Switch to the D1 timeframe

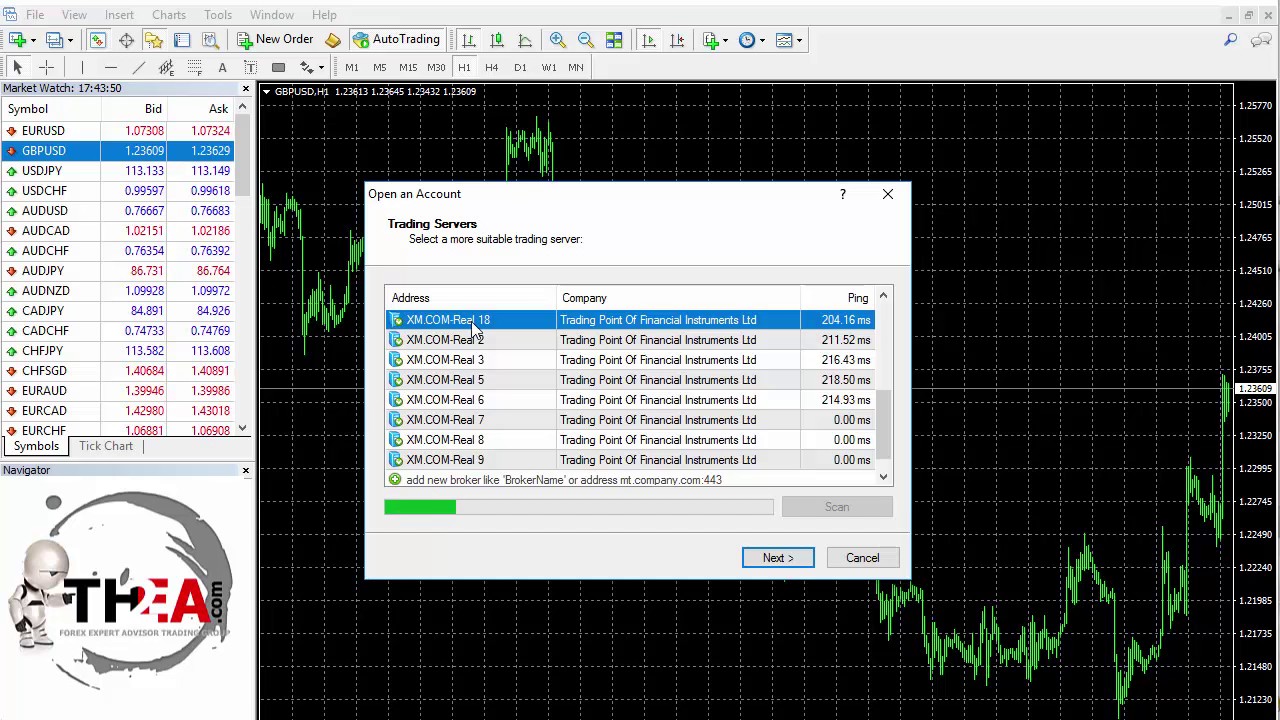click(520, 67)
